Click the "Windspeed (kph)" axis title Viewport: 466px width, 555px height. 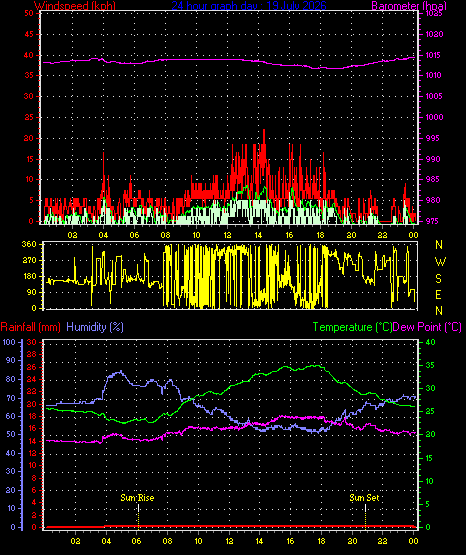75,6
